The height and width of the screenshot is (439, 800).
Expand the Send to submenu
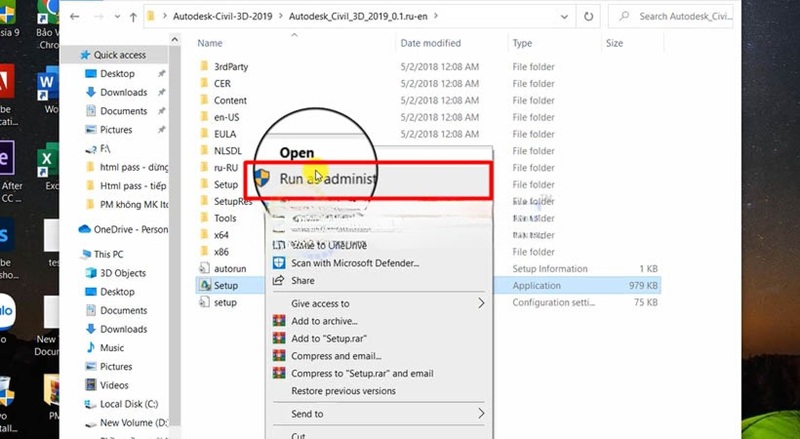tap(379, 414)
